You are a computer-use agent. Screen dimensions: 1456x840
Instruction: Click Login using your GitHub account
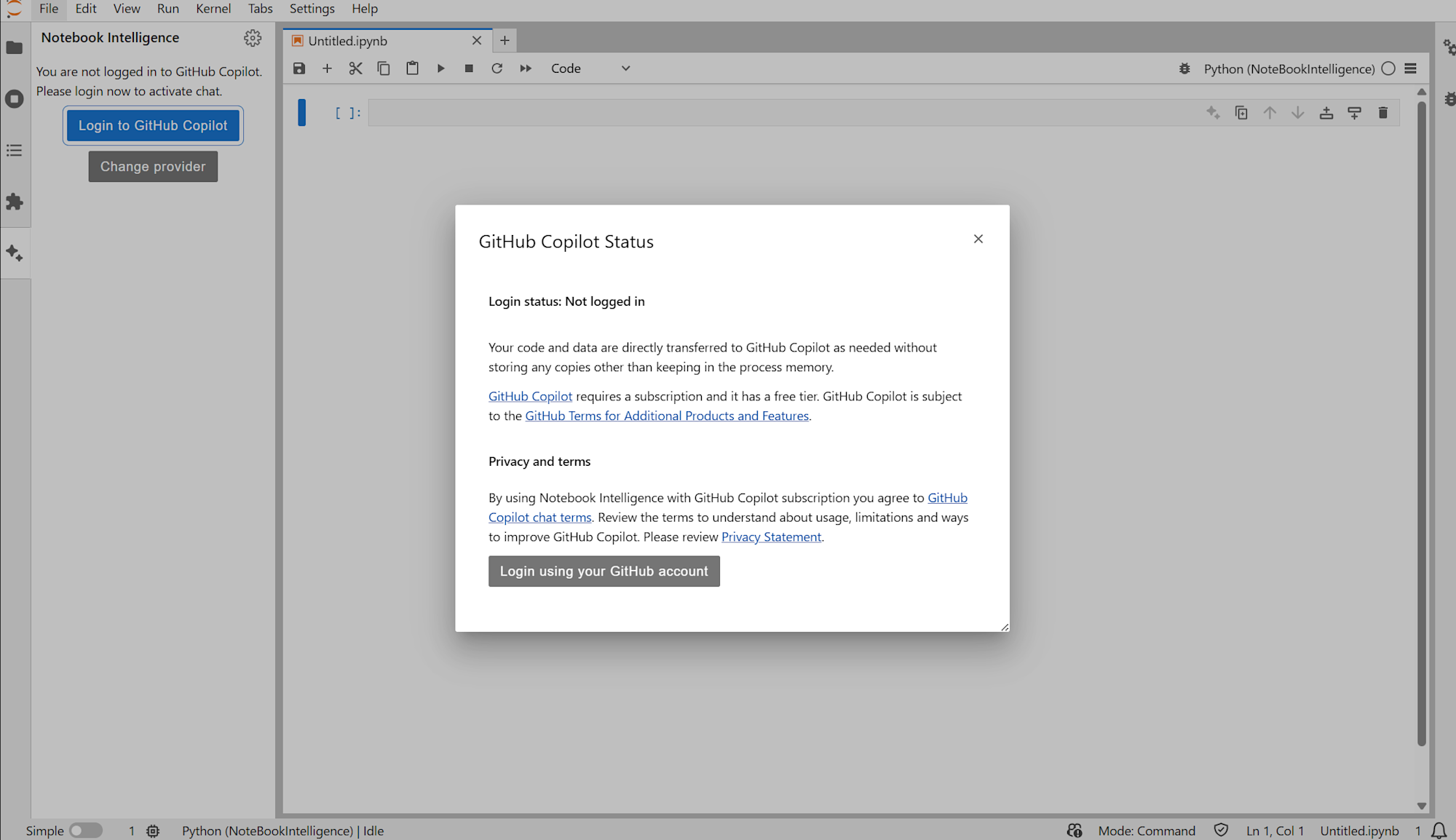tap(604, 571)
